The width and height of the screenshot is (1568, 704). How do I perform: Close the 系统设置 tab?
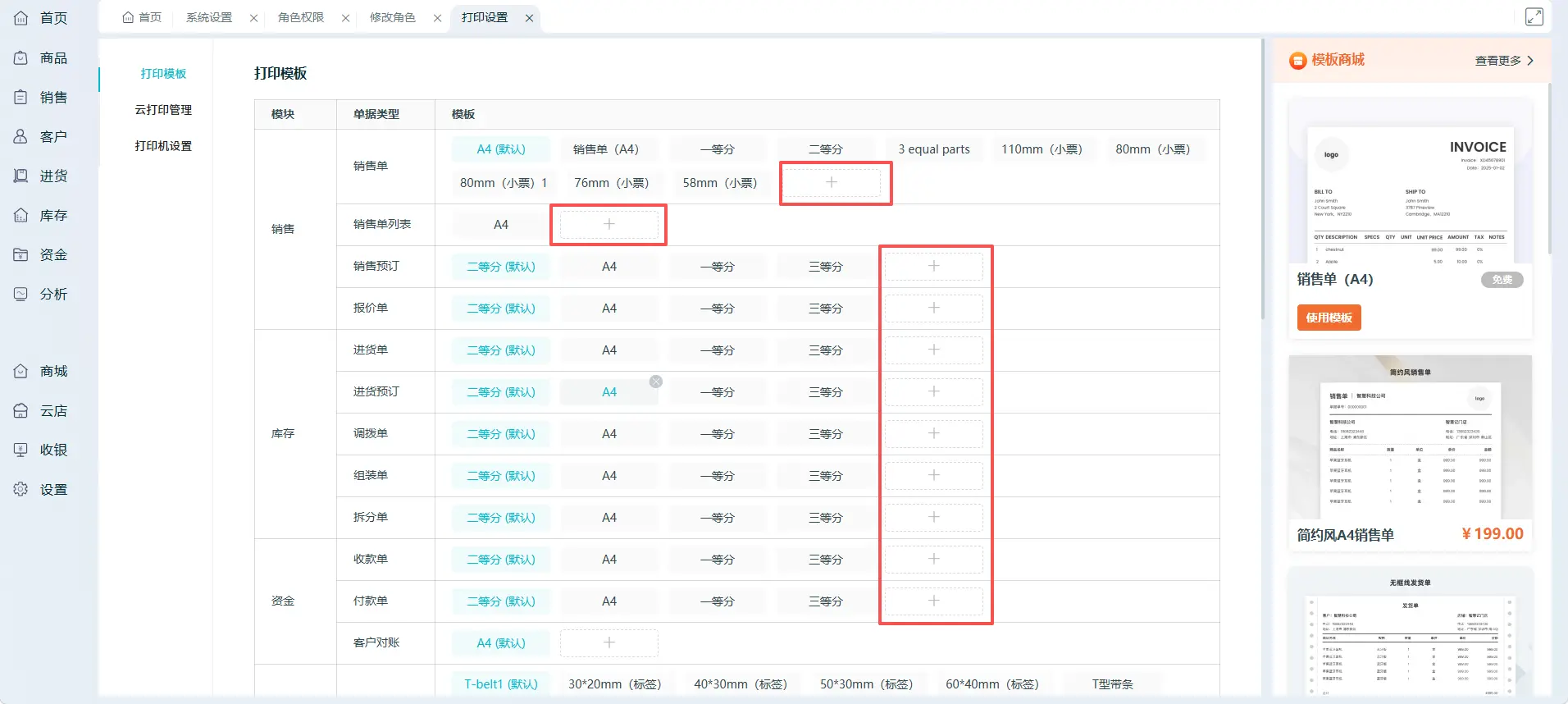point(254,18)
